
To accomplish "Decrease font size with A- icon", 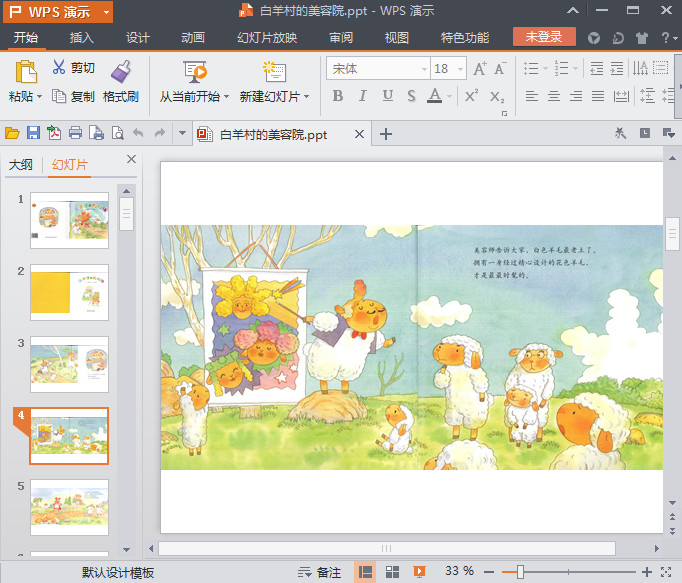I will (500, 68).
